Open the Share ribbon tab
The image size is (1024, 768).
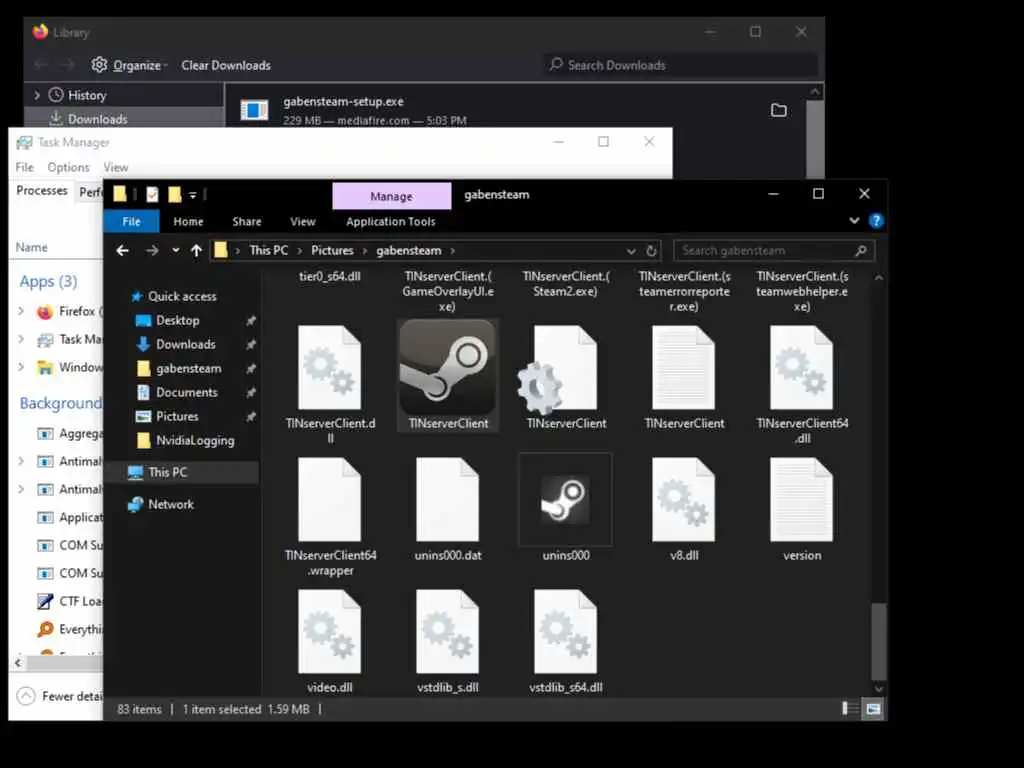click(x=246, y=221)
